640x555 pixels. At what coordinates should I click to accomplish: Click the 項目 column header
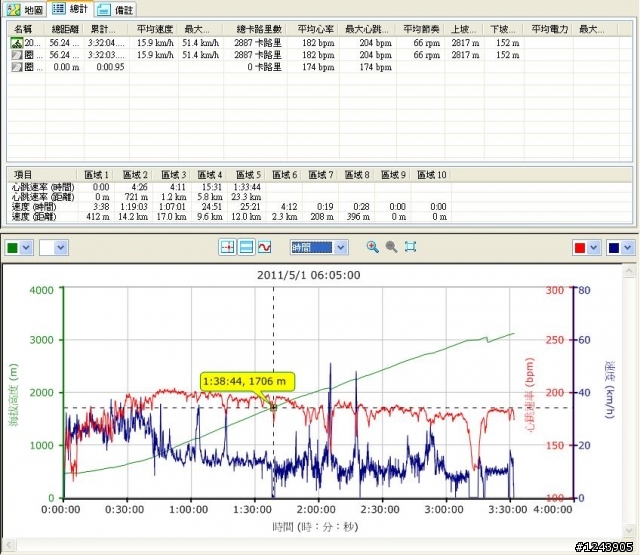click(43, 175)
